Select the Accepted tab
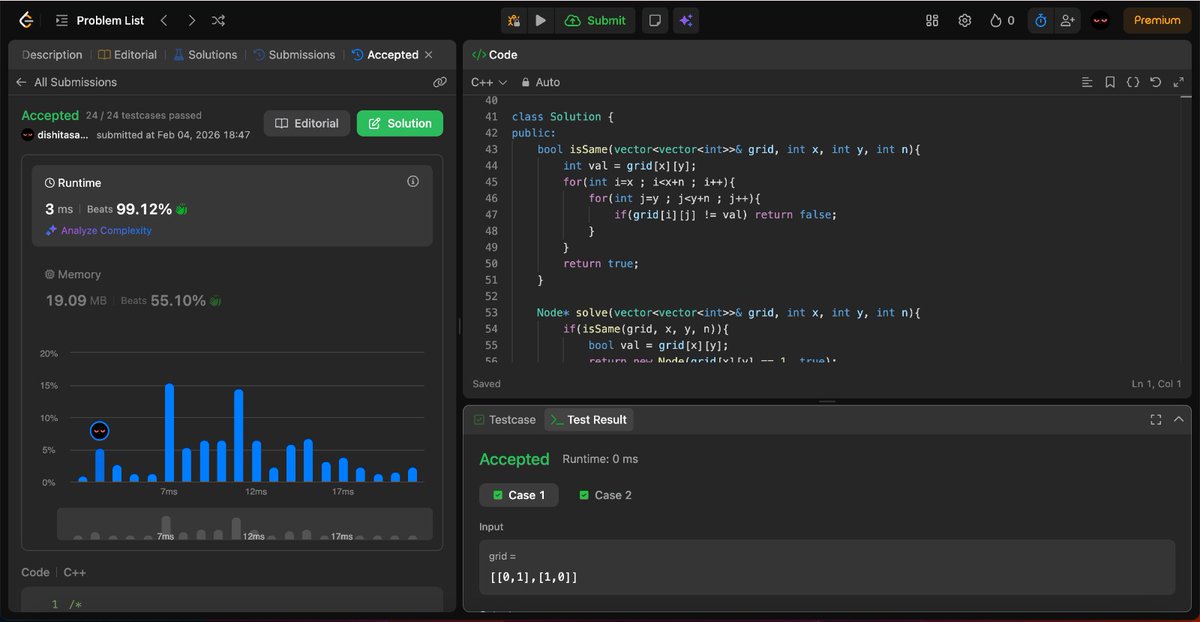This screenshot has height=622, width=1200. point(385,55)
